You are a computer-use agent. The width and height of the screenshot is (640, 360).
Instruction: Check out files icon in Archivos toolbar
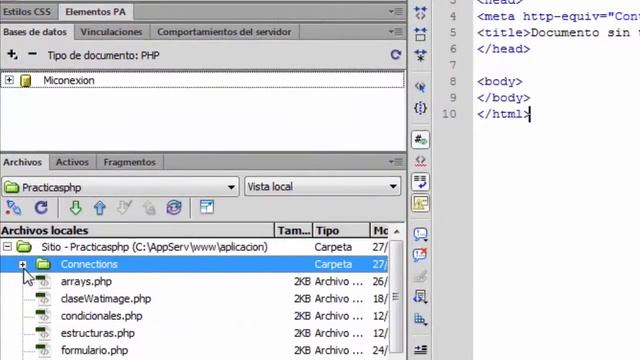124,208
